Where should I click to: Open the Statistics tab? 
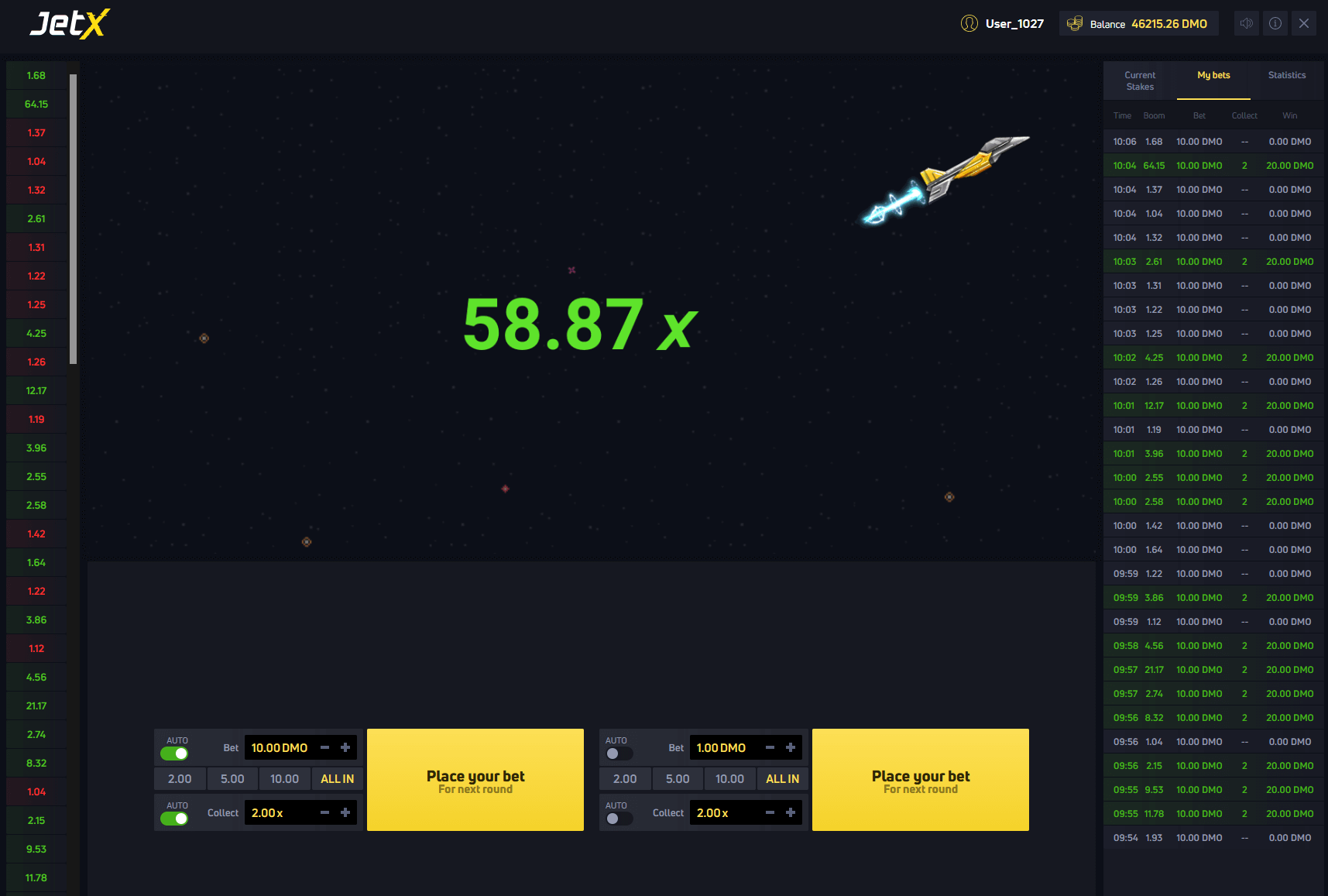coord(1286,75)
